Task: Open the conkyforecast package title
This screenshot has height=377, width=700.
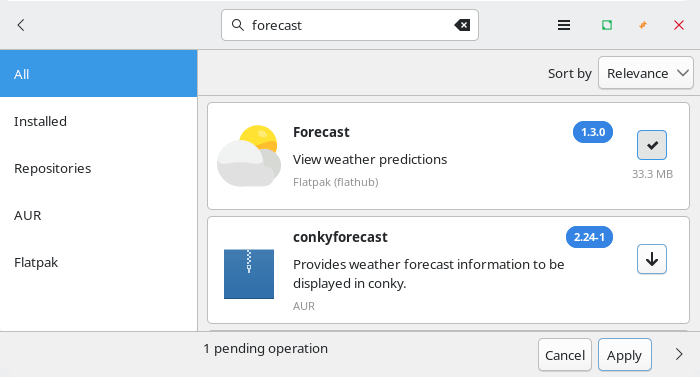Action: coord(340,237)
